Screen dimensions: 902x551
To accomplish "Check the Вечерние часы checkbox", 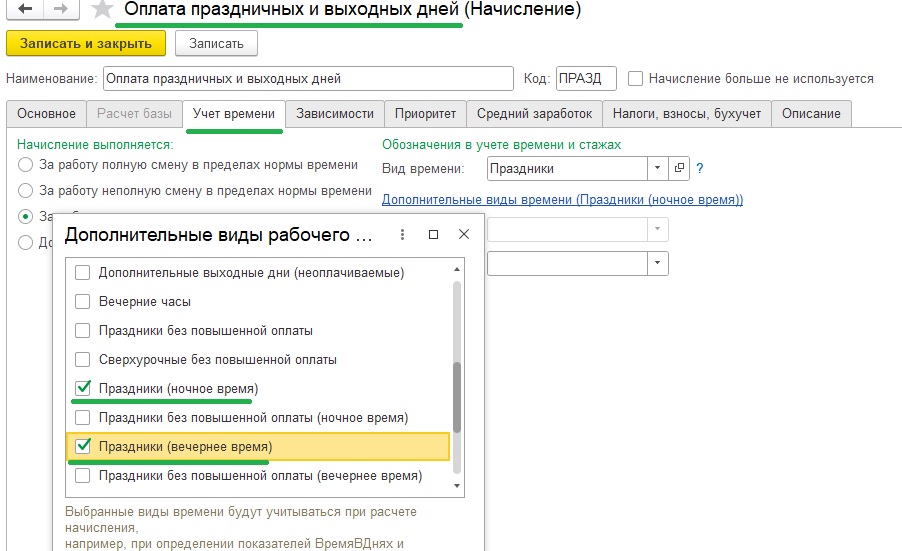I will point(83,301).
